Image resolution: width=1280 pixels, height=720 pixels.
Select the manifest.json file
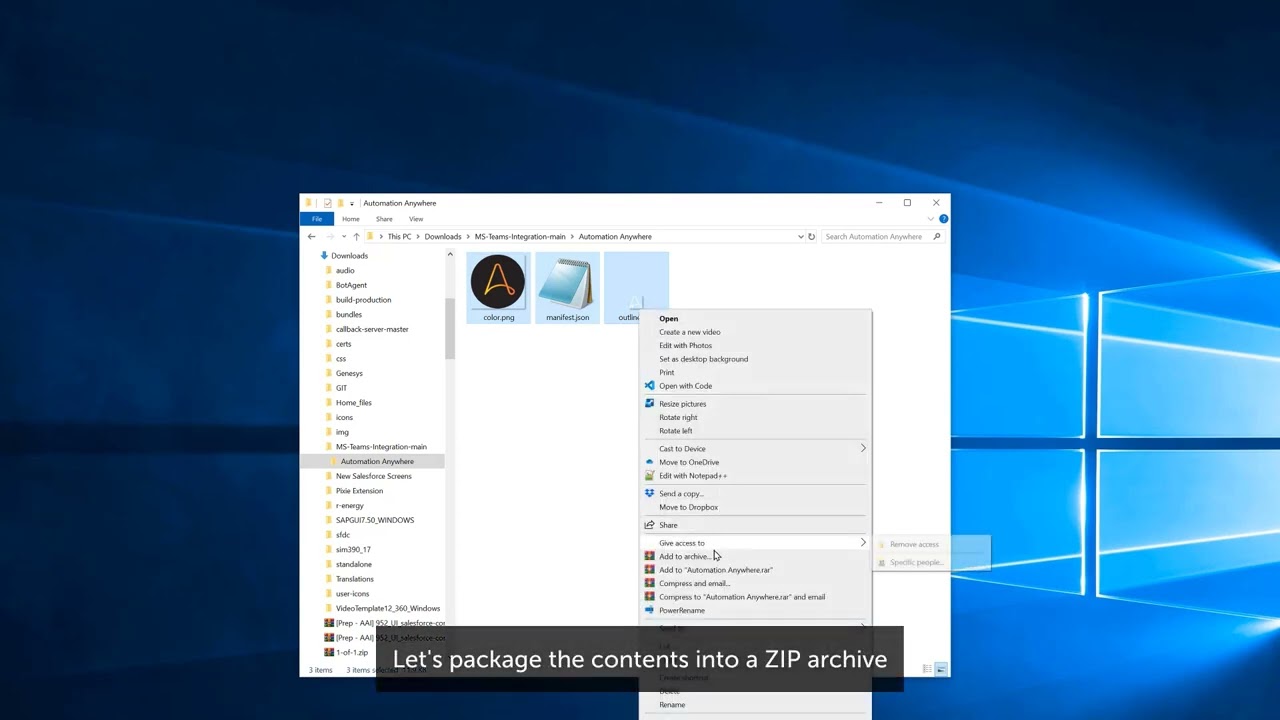pyautogui.click(x=567, y=288)
